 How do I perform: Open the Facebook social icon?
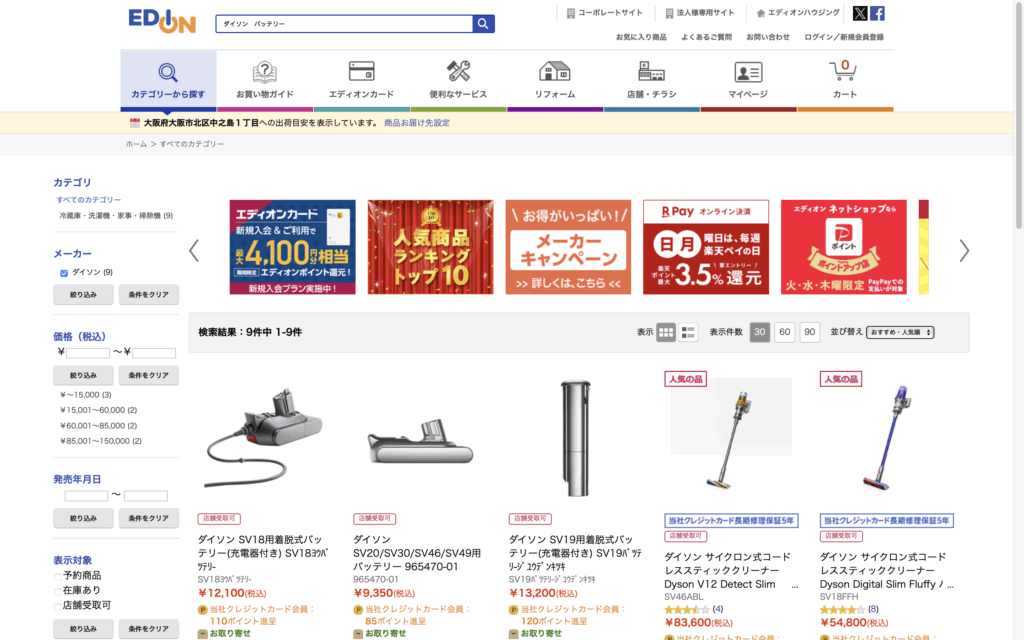(x=877, y=13)
